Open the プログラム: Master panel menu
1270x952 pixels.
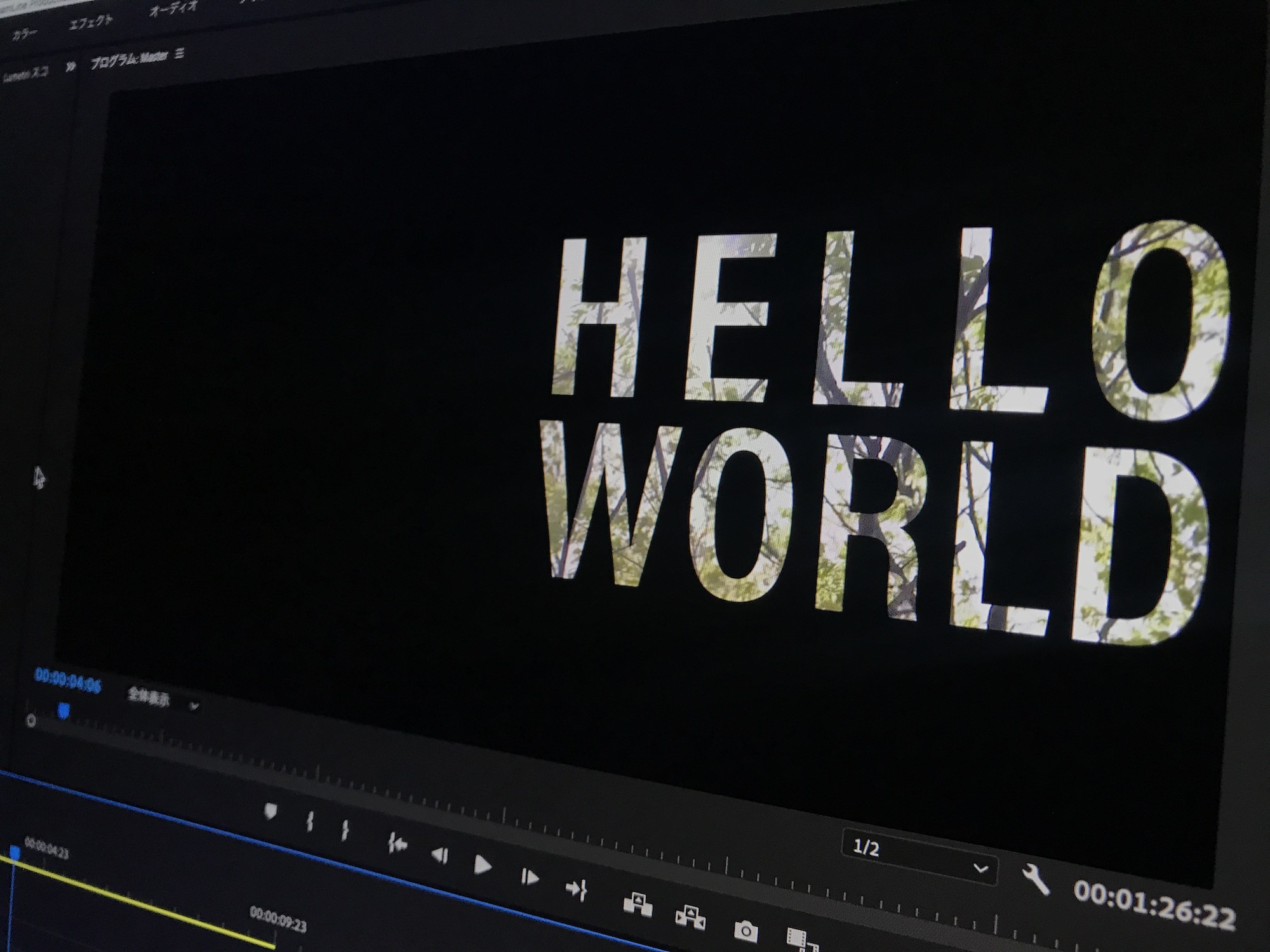(180, 54)
